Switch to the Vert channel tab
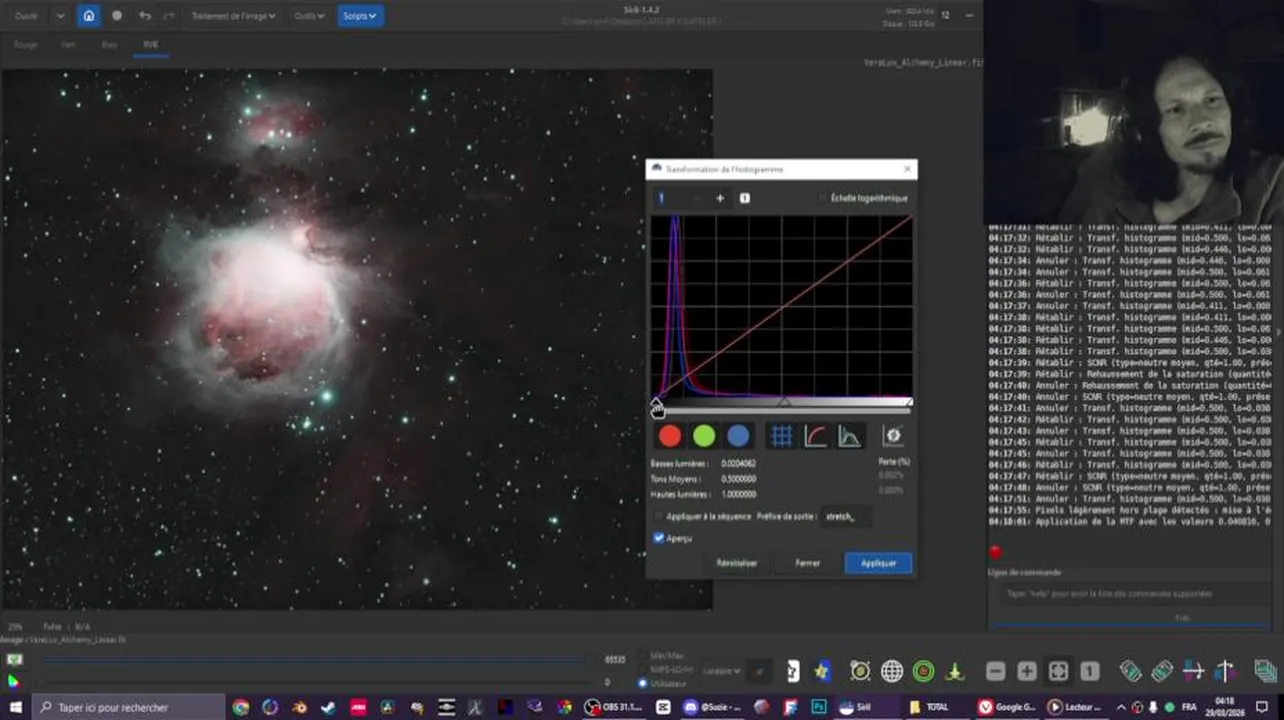 coord(68,45)
